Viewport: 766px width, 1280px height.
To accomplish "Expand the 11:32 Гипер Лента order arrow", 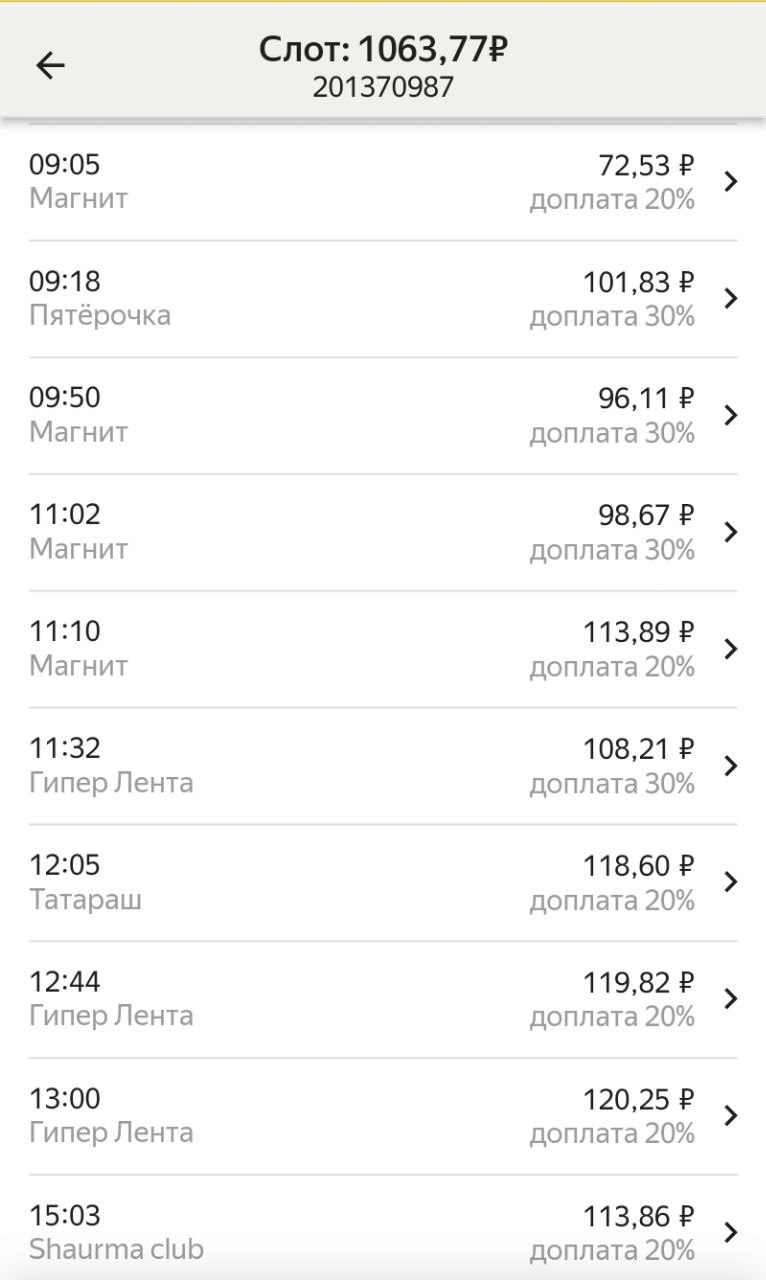I will (731, 765).
